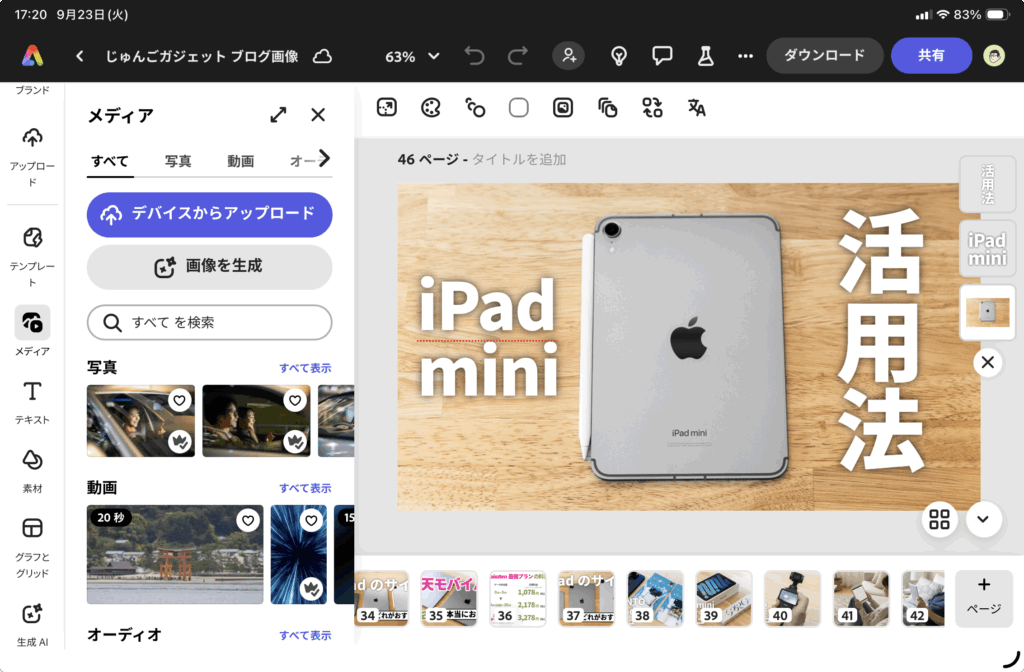
Task: Open the comments speech bubble icon
Action: tap(662, 56)
